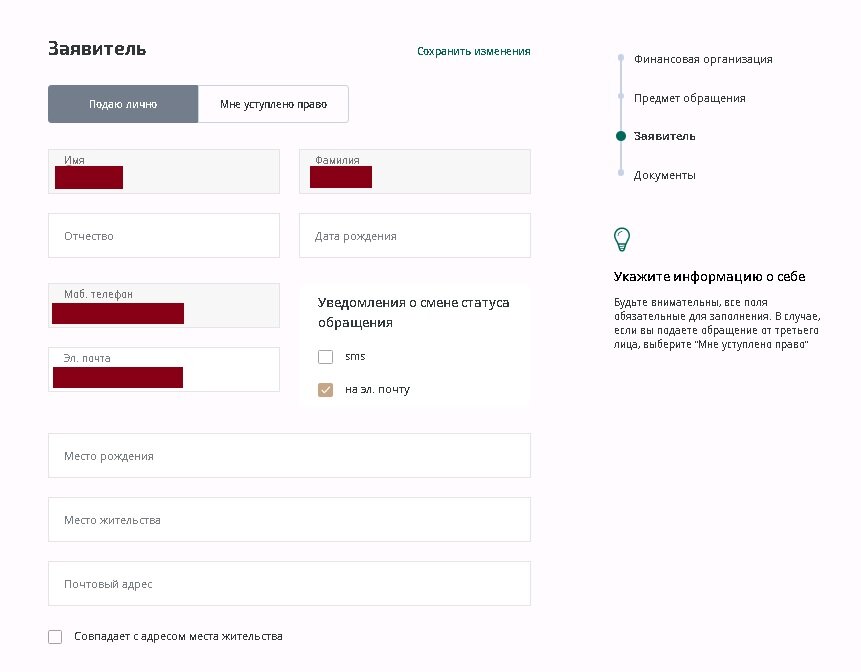Viewport: 861px width, 672px height.
Task: Click the Отчество input field
Action: click(163, 235)
